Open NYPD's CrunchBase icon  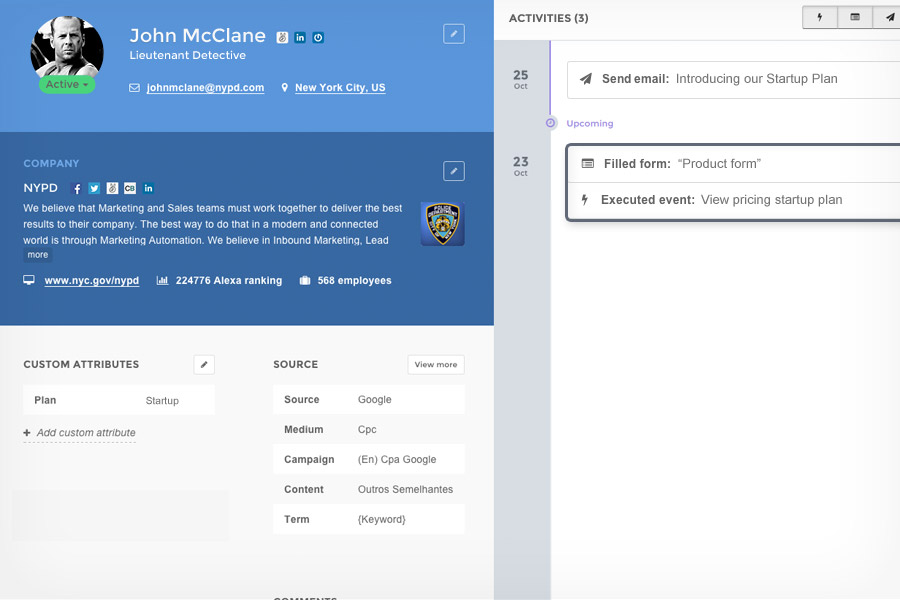tap(130, 188)
